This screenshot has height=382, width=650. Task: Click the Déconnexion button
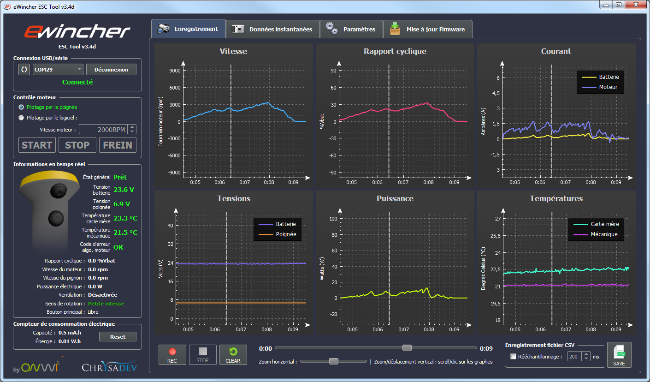coord(111,70)
